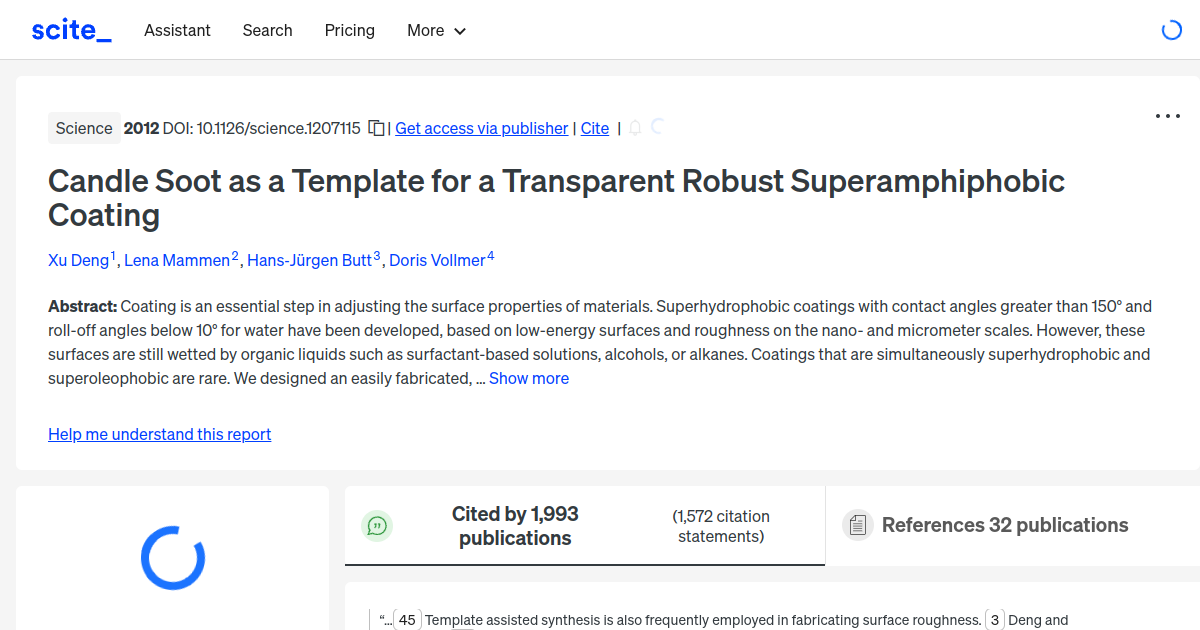Open notifications via the bell icon
Image resolution: width=1200 pixels, height=630 pixels.
634,128
